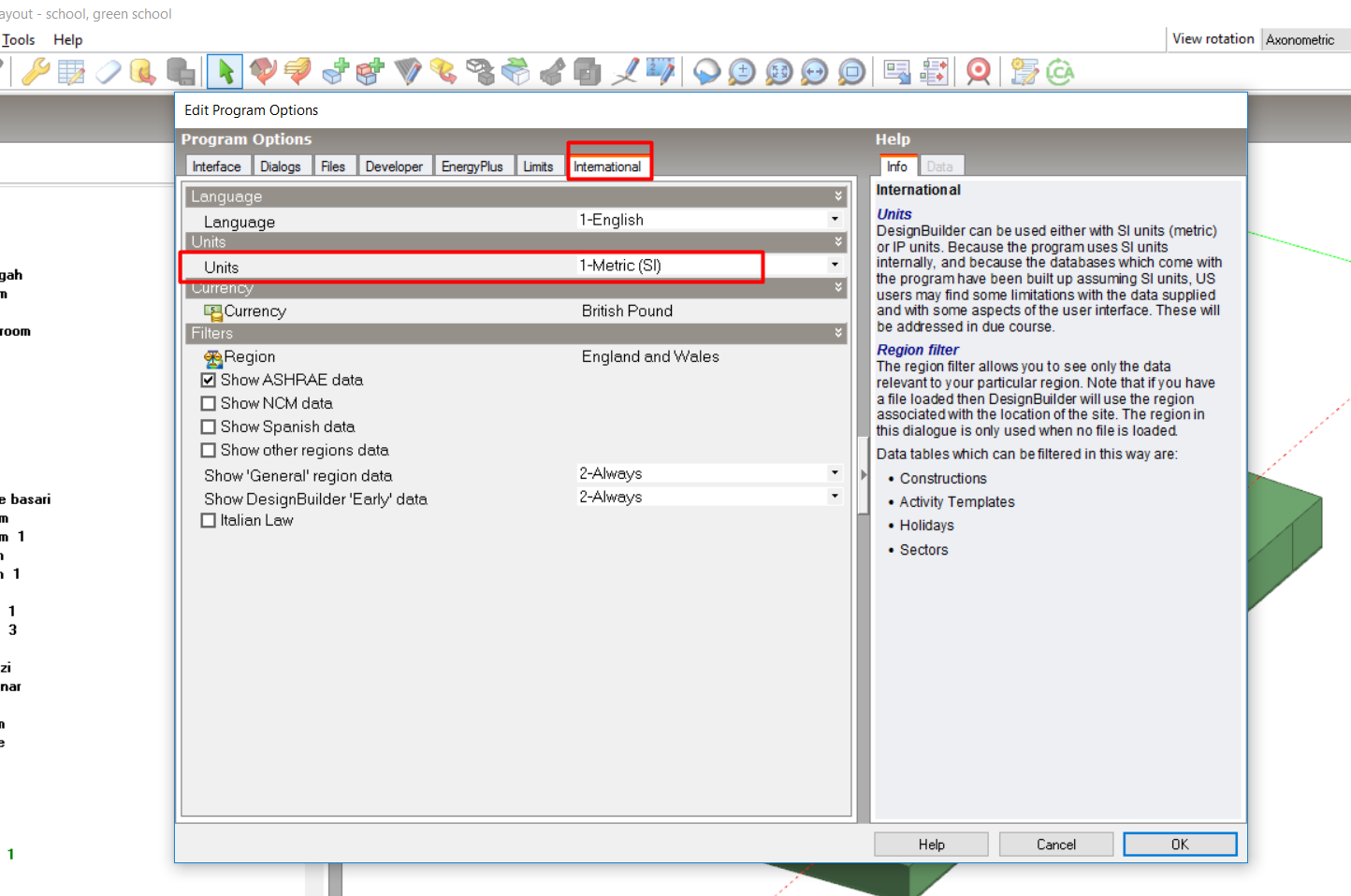
Task: Click the fit view zoom icon
Action: 778,72
